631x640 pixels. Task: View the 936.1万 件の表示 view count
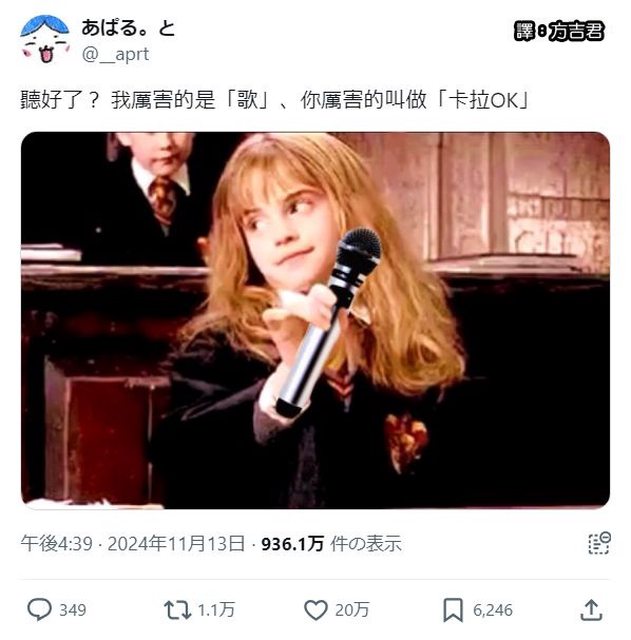click(x=331, y=544)
